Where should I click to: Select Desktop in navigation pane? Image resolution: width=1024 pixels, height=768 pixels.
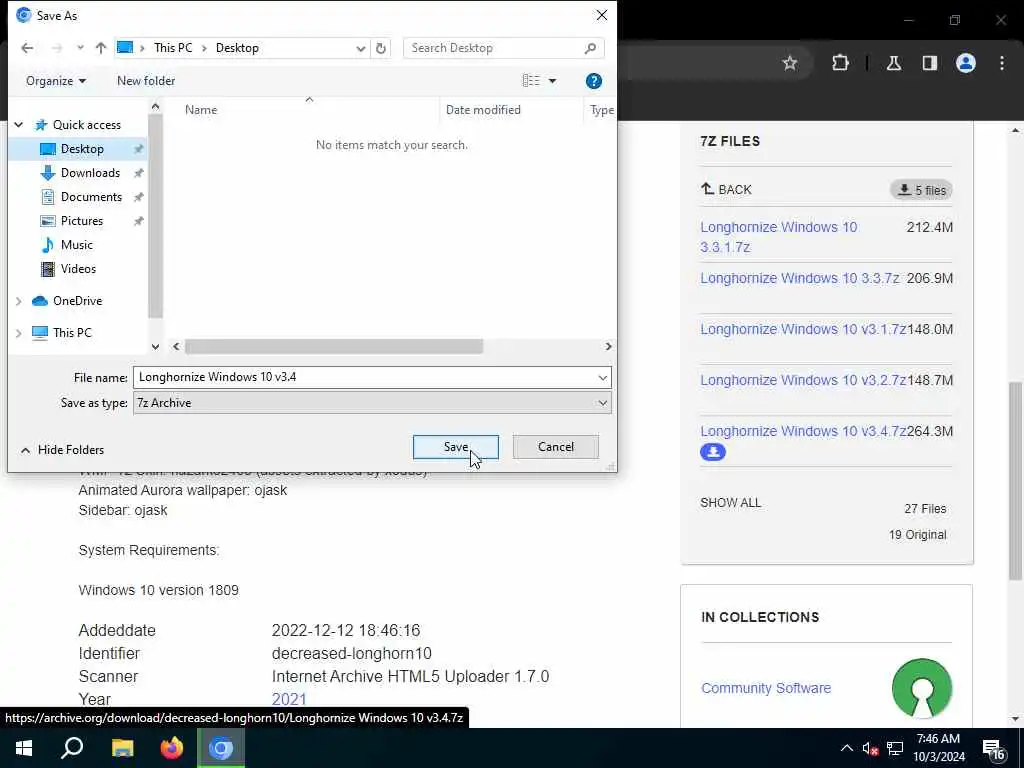tap(82, 149)
